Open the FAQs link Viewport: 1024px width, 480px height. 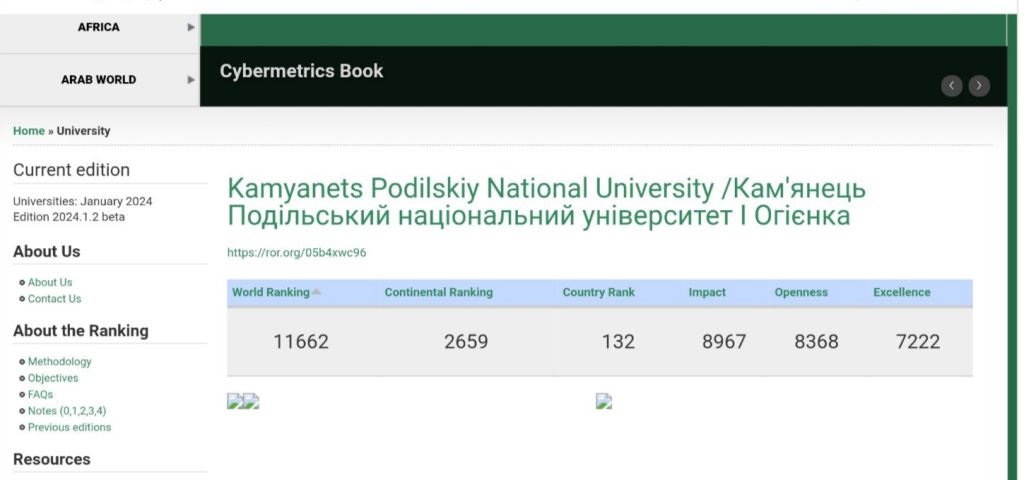[40, 394]
